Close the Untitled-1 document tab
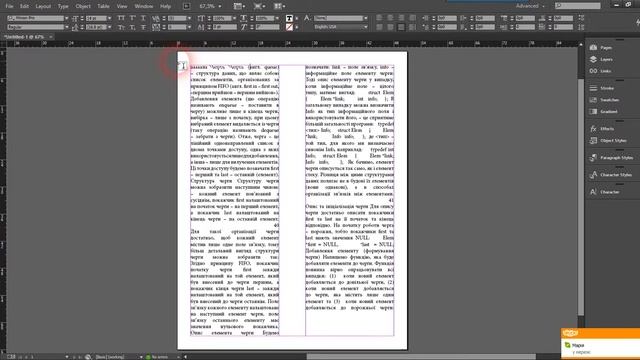This screenshot has height=360, width=640. (x=51, y=37)
